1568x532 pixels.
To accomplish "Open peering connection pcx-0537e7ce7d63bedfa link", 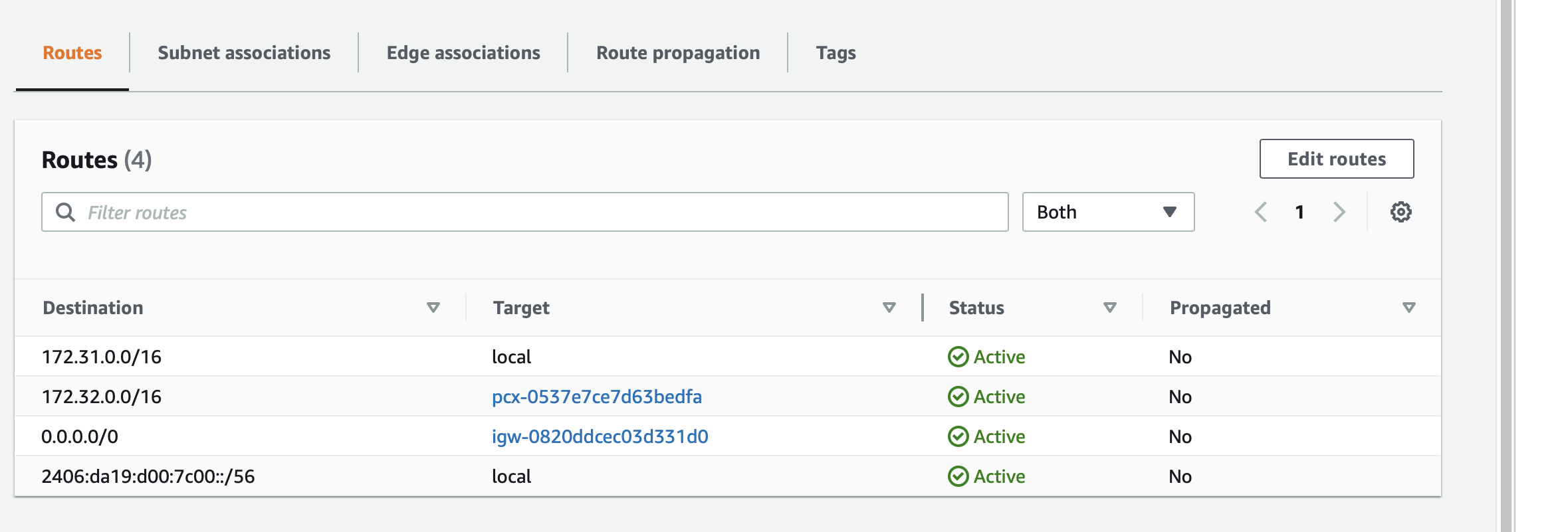I will tap(596, 397).
